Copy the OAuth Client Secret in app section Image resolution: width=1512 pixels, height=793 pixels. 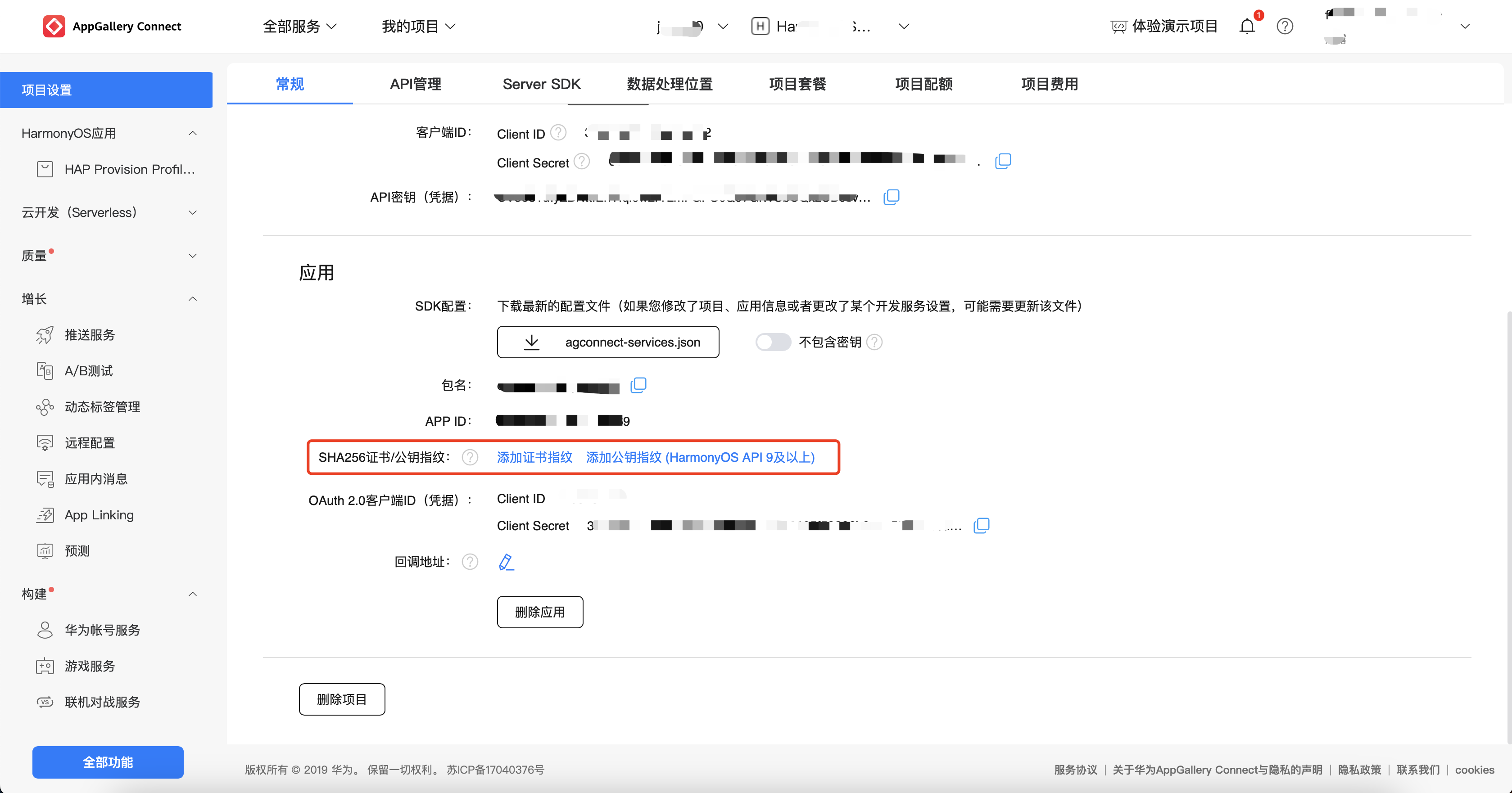click(981, 526)
